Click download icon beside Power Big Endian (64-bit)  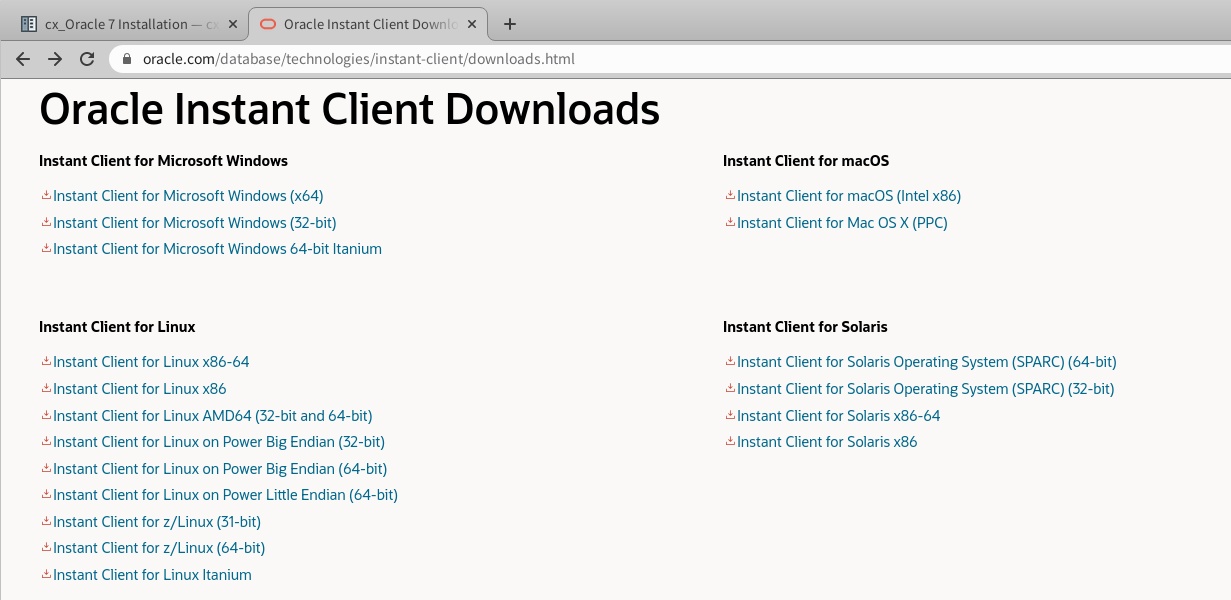coord(46,468)
